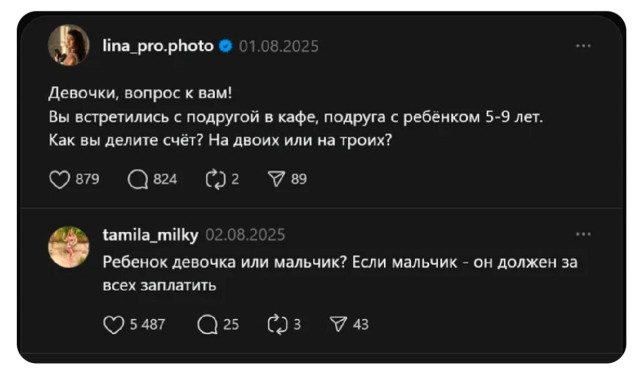Click lina_pro.photo avatar picture
Image resolution: width=640 pixels, height=372 pixels.
(x=69, y=45)
